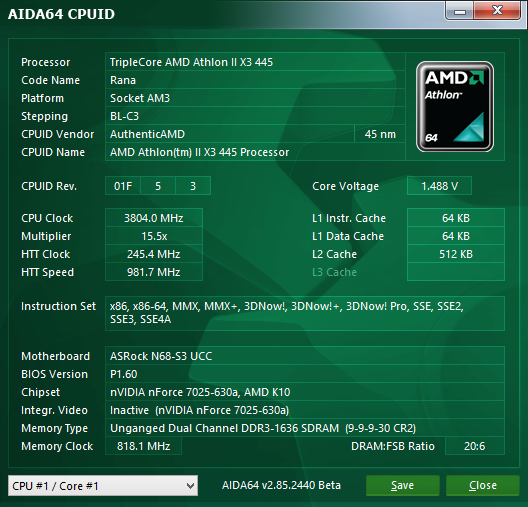Click the HTT Speed 981.7 MHz value
Image resolution: width=528 pixels, height=507 pixels.
(x=154, y=272)
